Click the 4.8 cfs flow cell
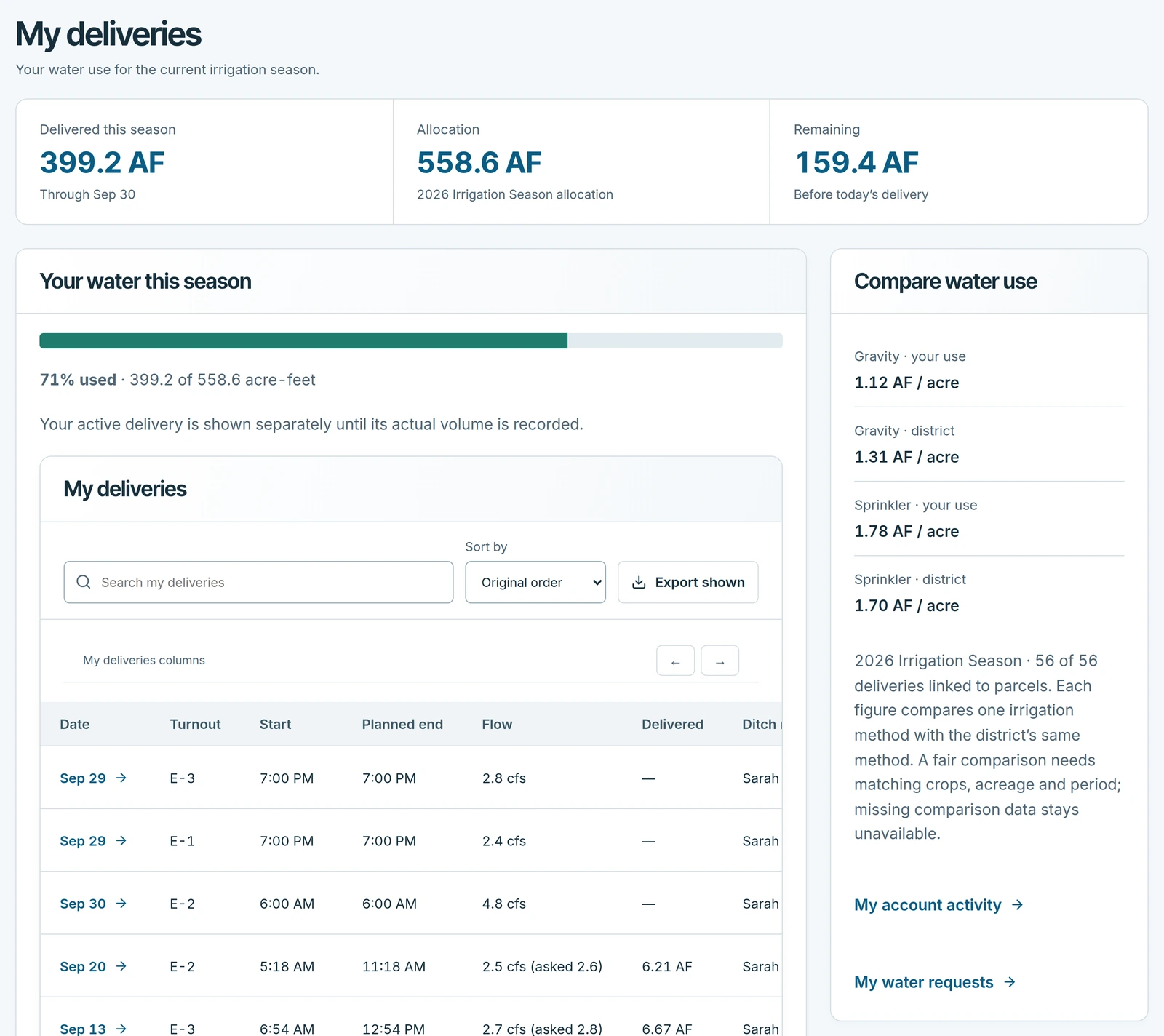The height and width of the screenshot is (1036, 1164). click(x=504, y=904)
